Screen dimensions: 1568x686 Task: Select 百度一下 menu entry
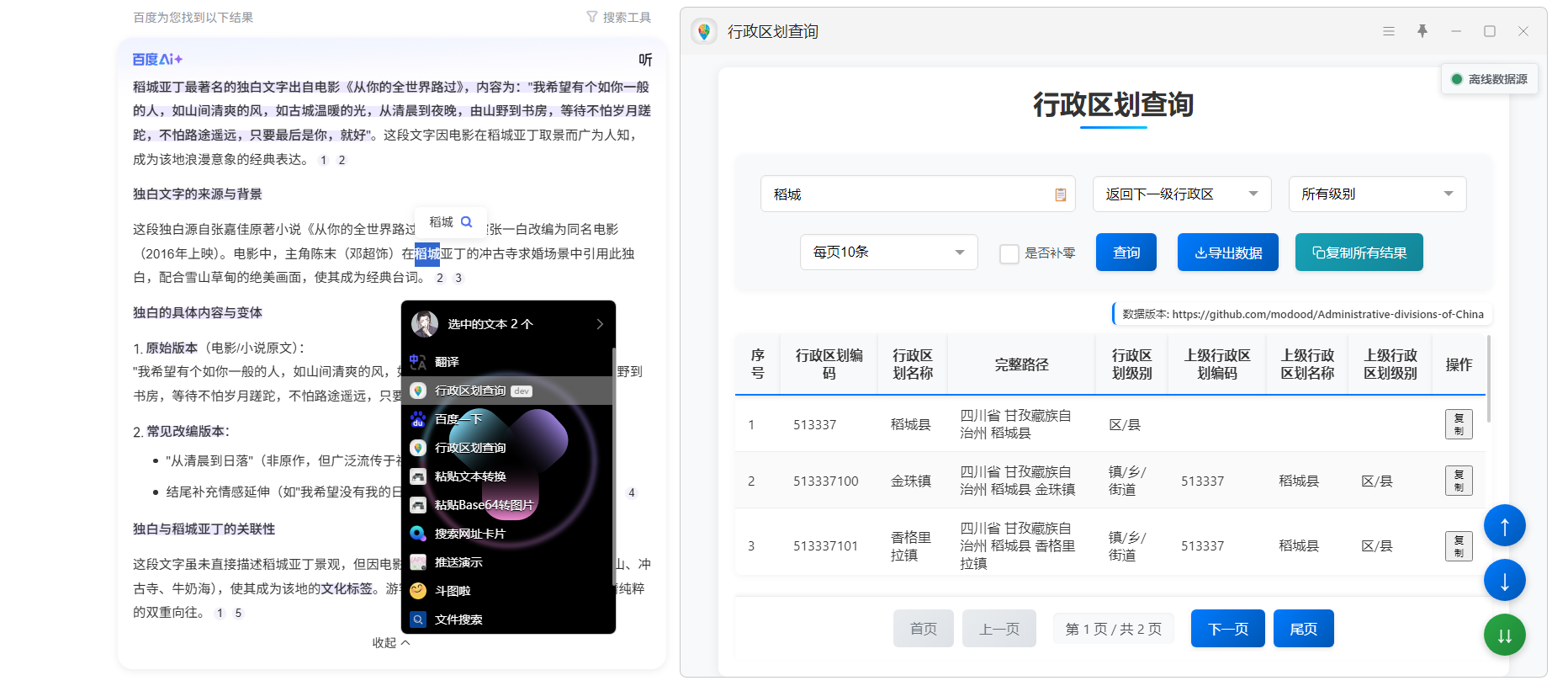point(507,419)
